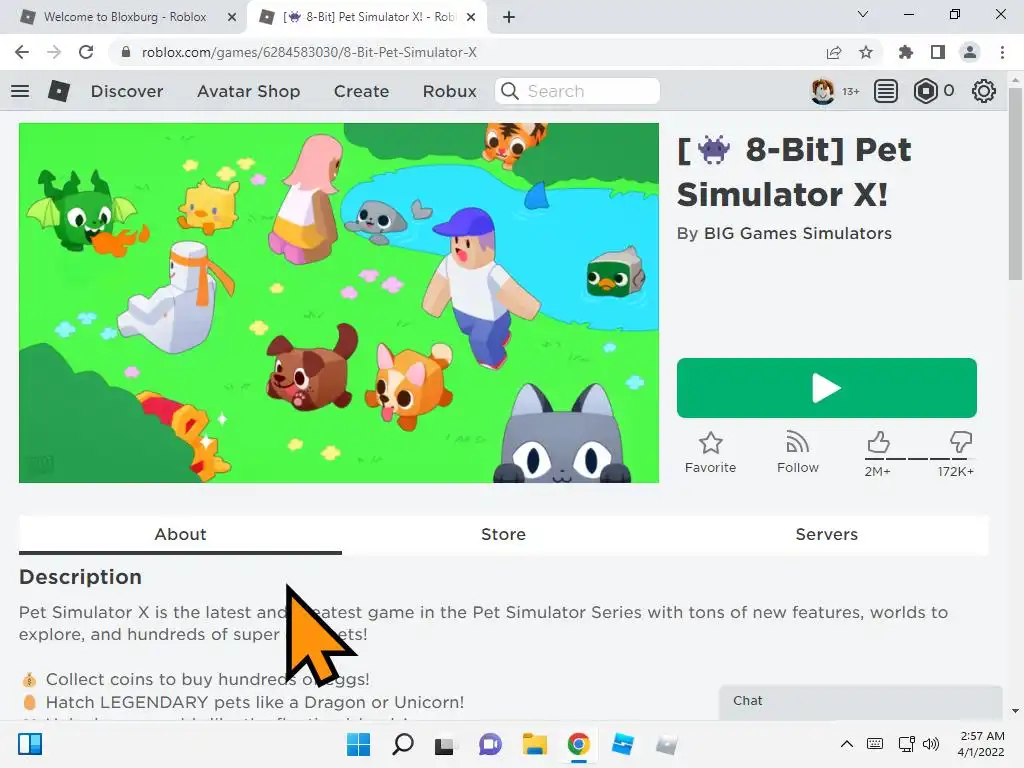
Task: Close the Welcome to Bloxburg tab
Action: [x=232, y=17]
